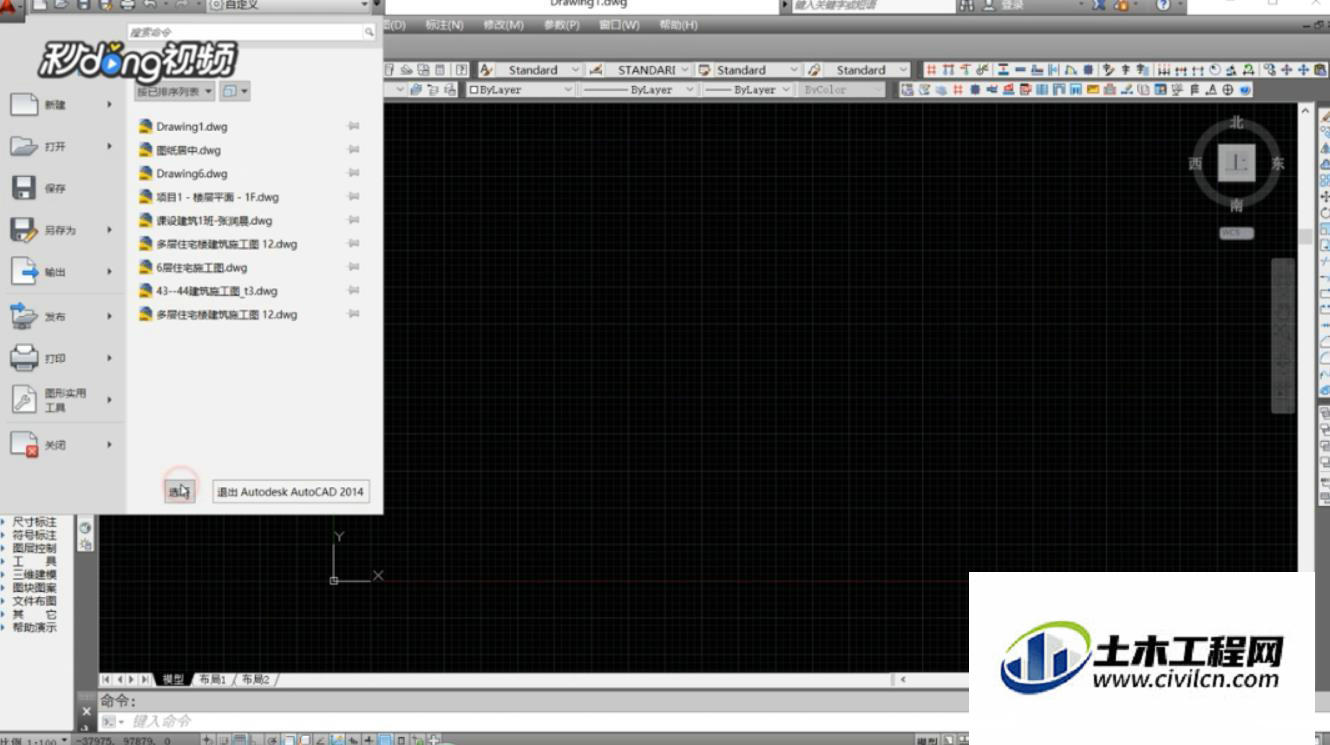Click the Open (打开) folder icon
1330x745 pixels.
24,146
